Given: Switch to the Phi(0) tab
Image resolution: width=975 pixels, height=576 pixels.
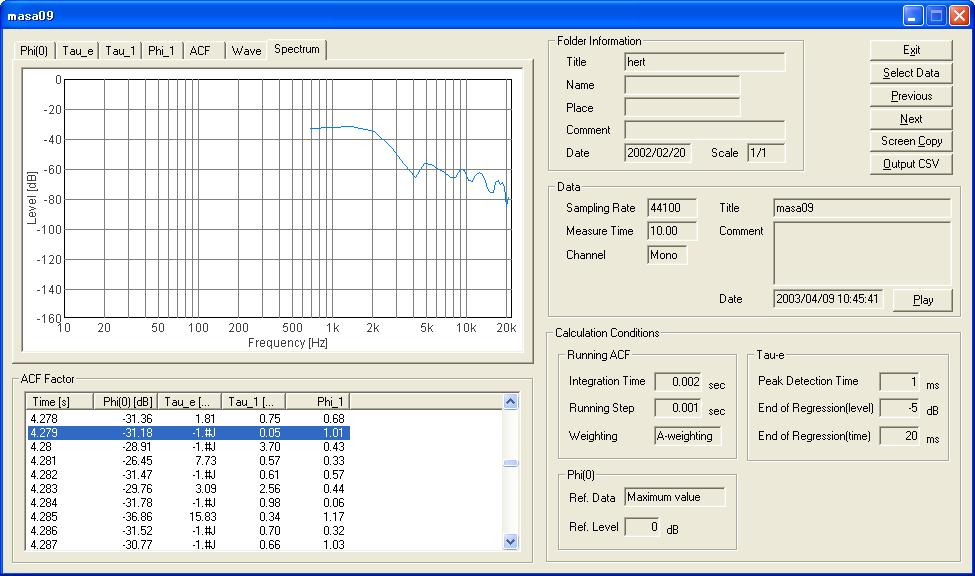Looking at the screenshot, I should click(34, 50).
